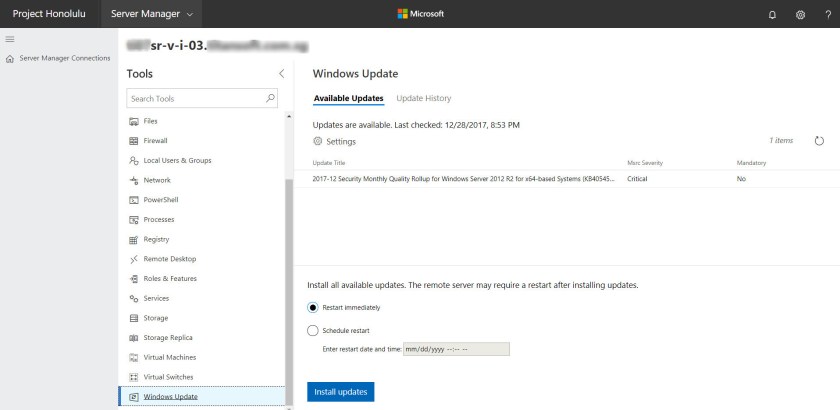Screen dimensions: 840x410
Task: Select the Registry tool icon
Action: coord(133,240)
